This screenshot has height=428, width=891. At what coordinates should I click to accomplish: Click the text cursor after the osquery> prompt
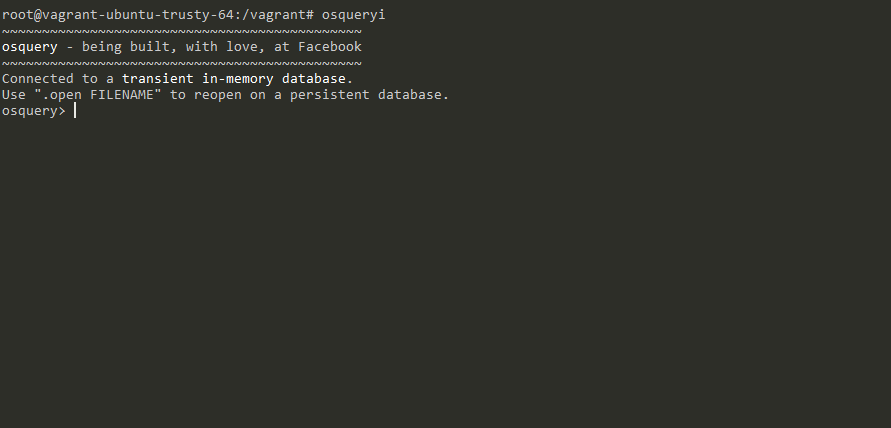pyautogui.click(x=75, y=111)
